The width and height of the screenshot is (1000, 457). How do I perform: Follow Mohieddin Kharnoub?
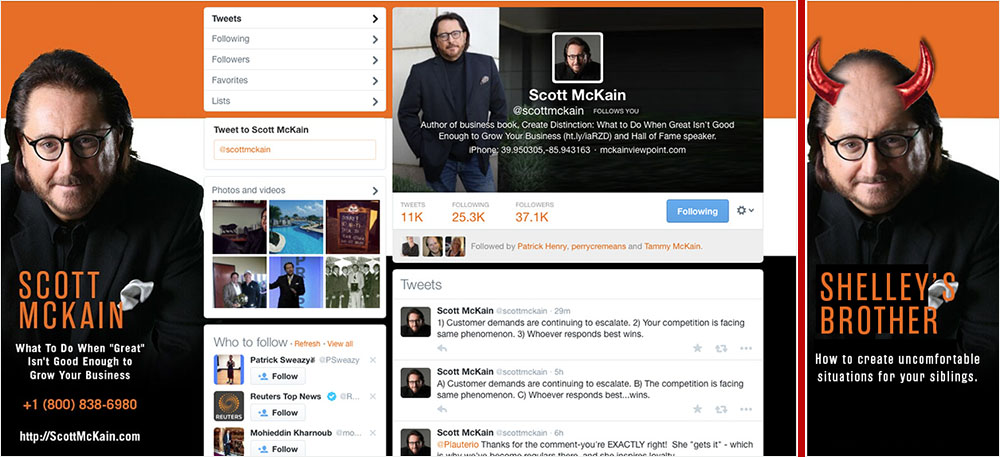coord(277,449)
